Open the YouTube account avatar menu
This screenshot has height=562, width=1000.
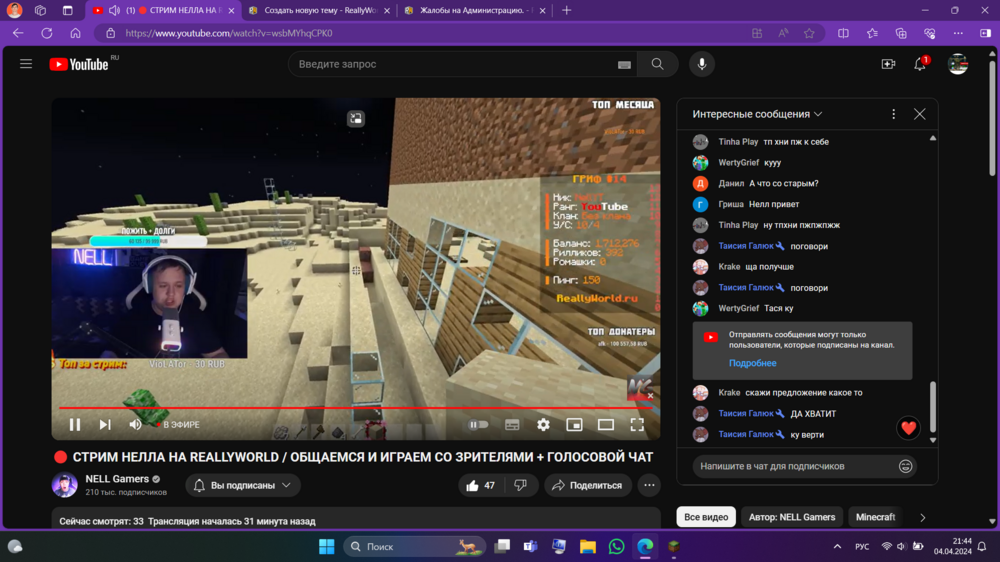[957, 64]
